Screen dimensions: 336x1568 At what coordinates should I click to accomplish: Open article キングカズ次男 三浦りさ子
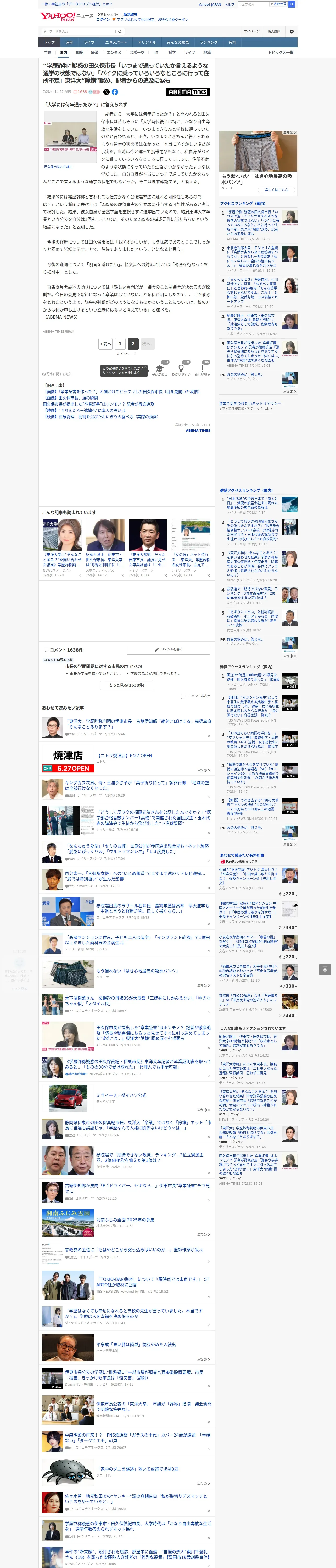[x=137, y=786]
